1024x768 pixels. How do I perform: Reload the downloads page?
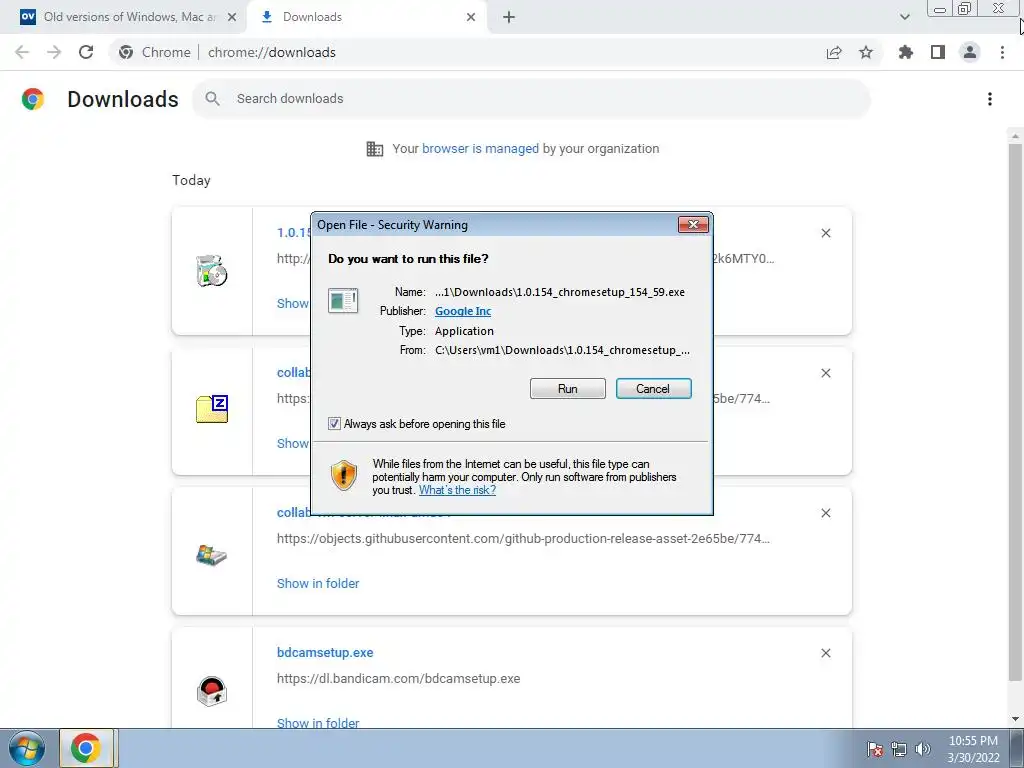click(86, 52)
